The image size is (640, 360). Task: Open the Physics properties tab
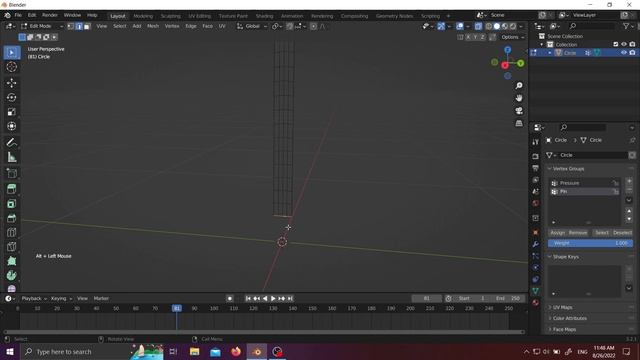coord(536,268)
